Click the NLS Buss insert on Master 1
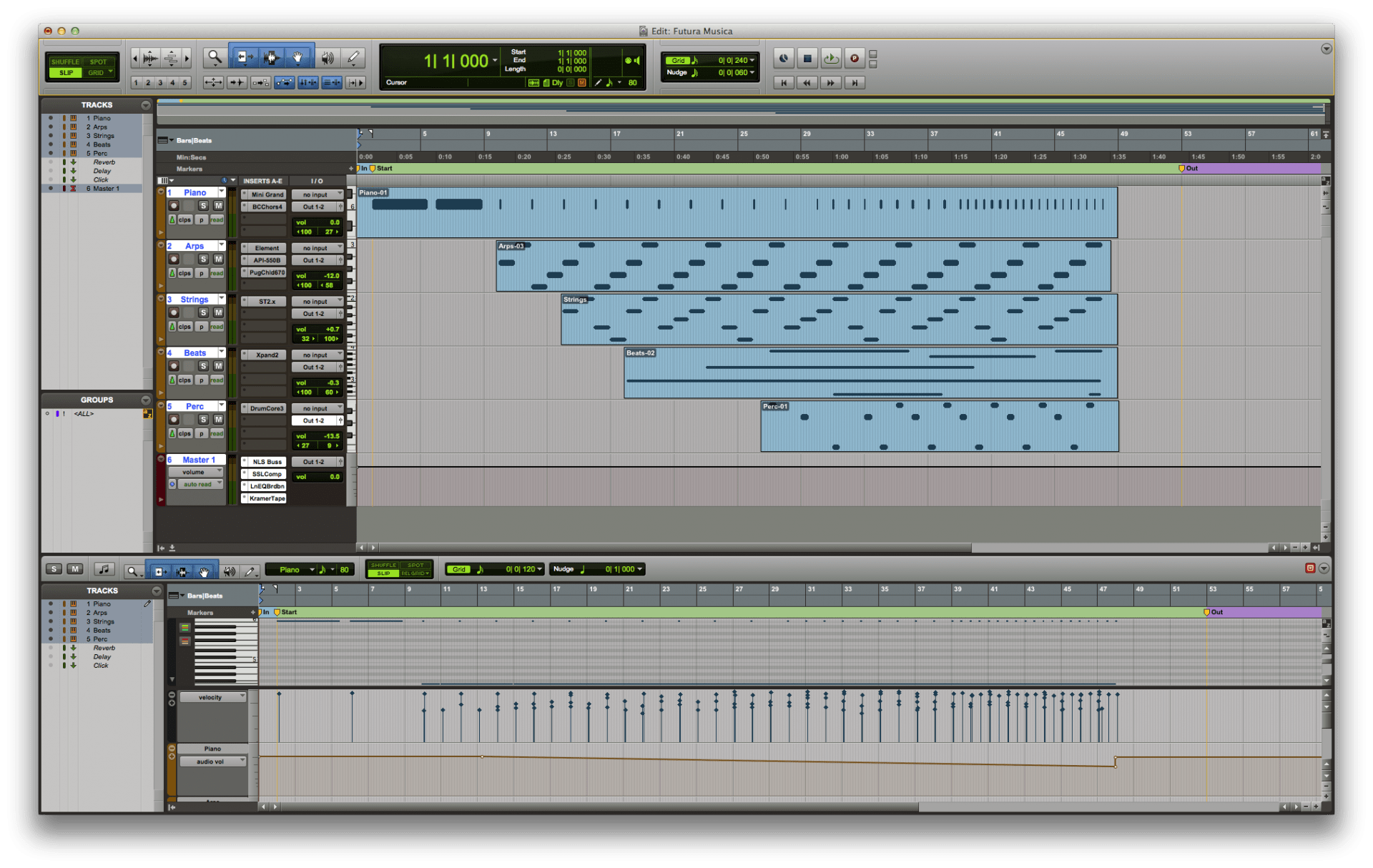The height and width of the screenshot is (868, 1373). pos(266,461)
